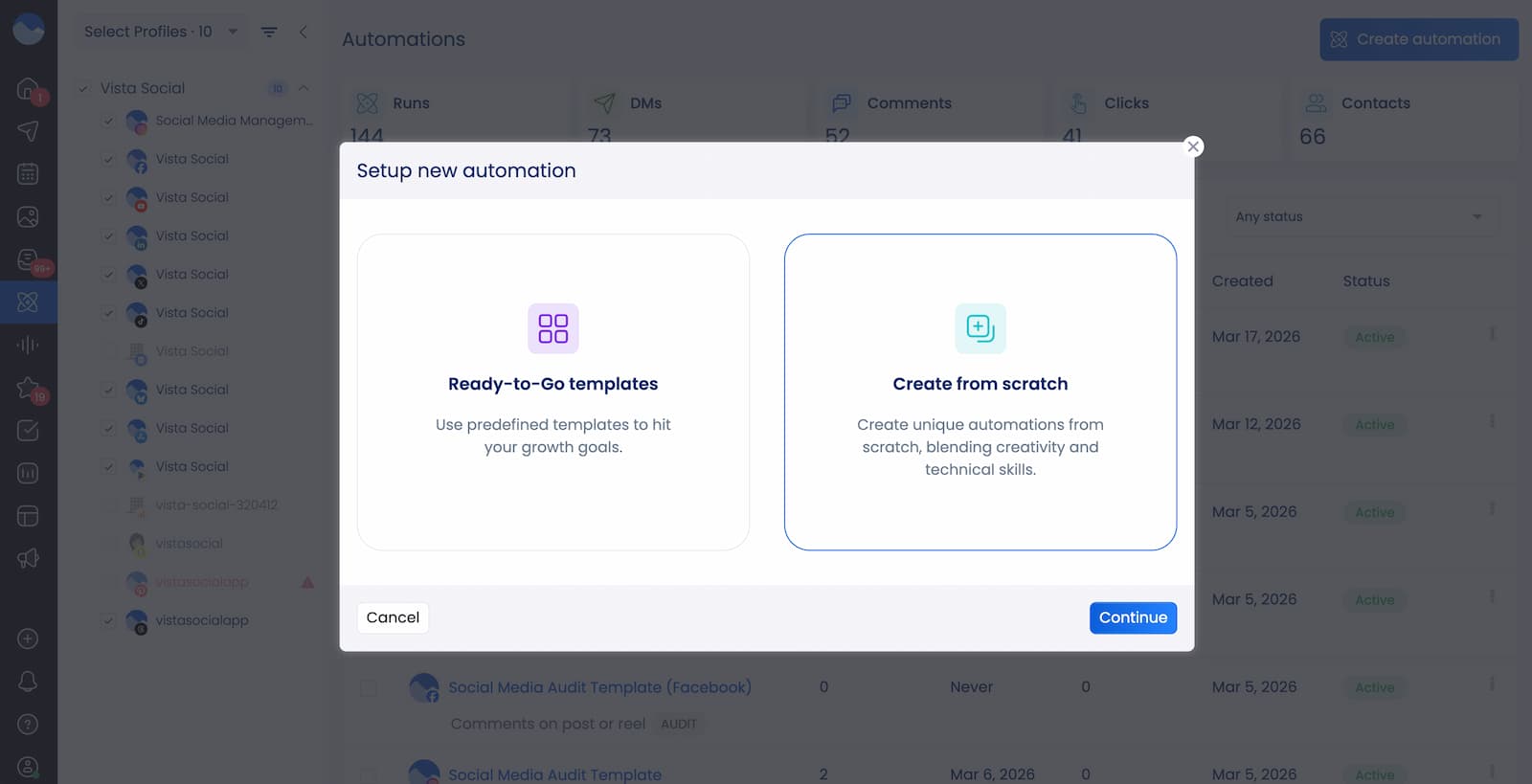Open the Reports chart sidebar icon

tap(28, 473)
